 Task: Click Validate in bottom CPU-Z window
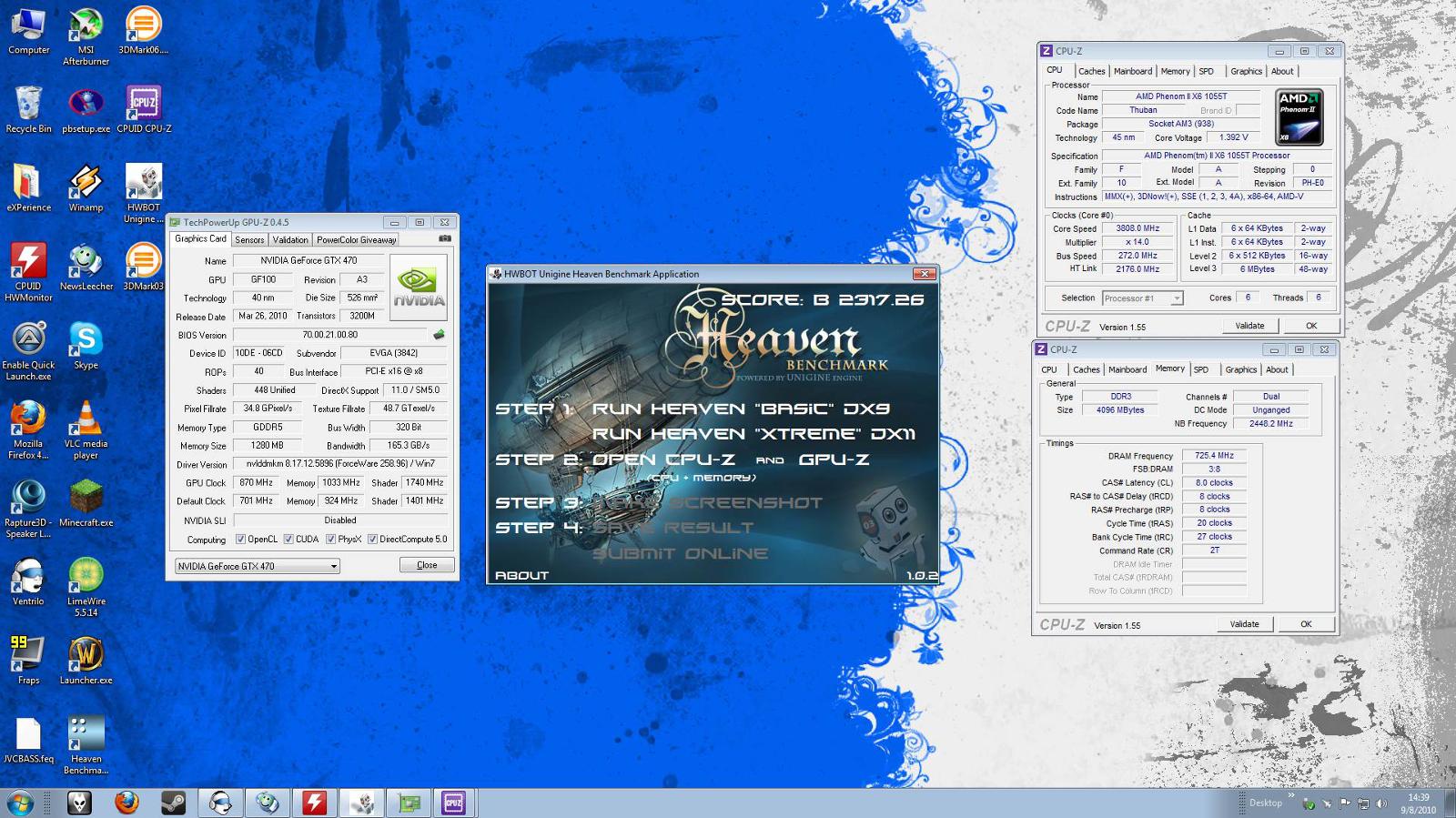coord(1244,624)
